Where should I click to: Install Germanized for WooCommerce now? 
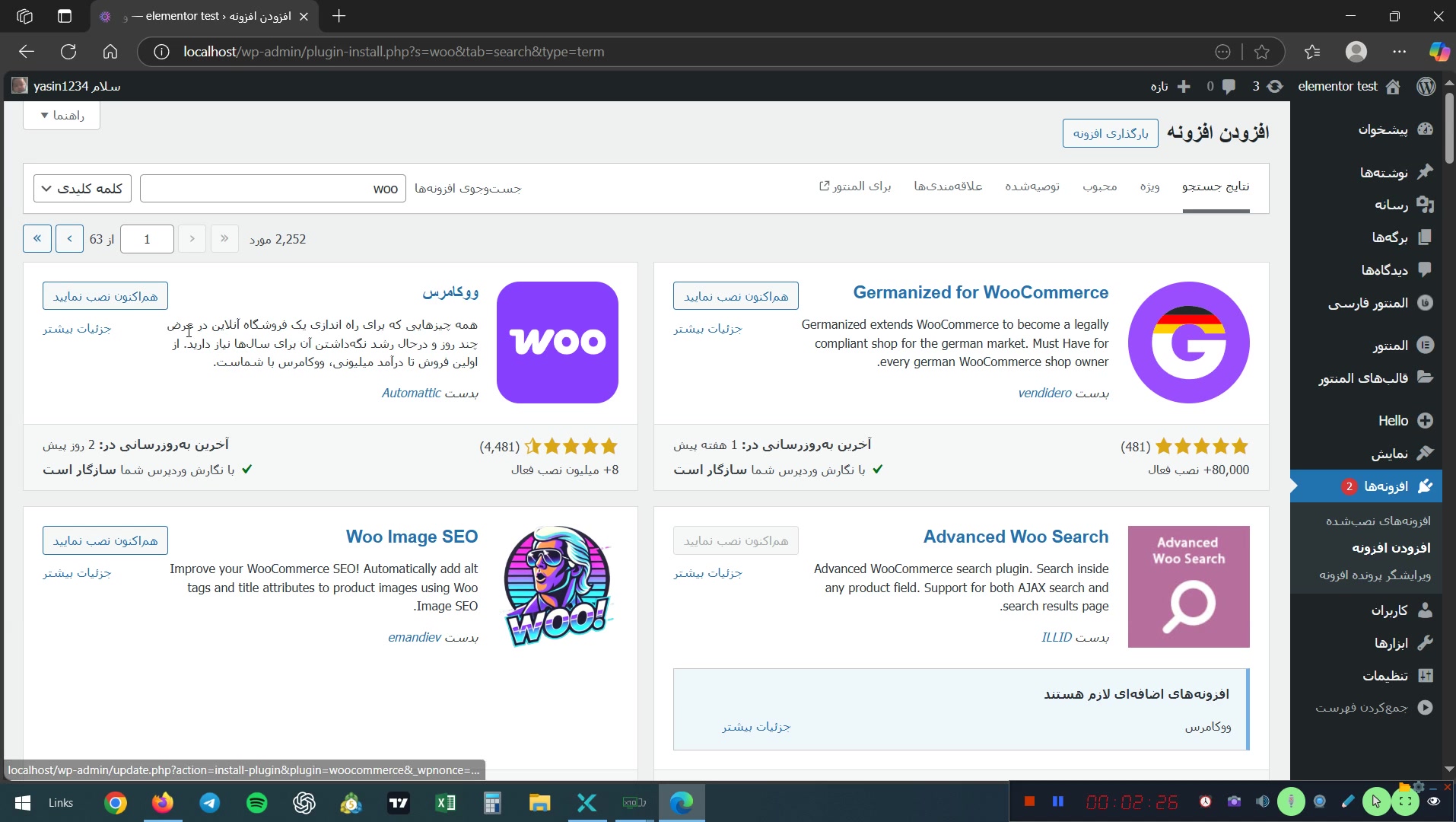[x=736, y=296]
